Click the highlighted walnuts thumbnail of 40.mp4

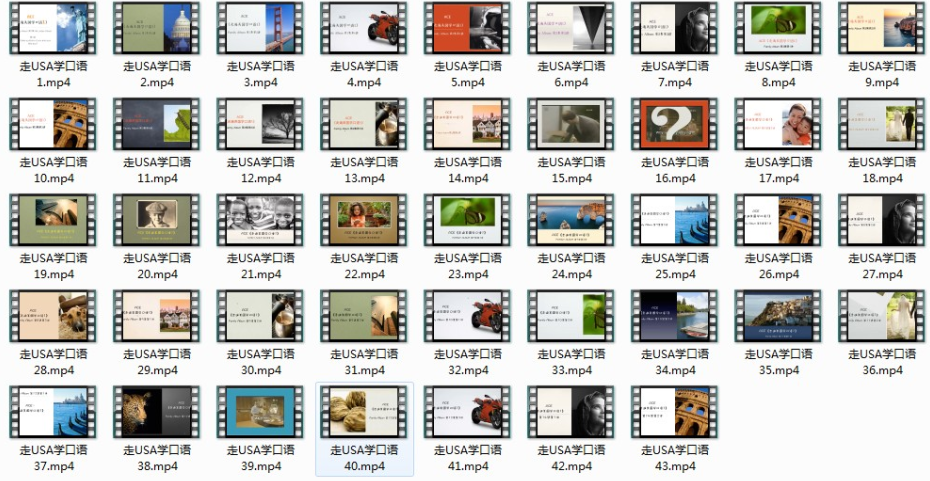(364, 412)
